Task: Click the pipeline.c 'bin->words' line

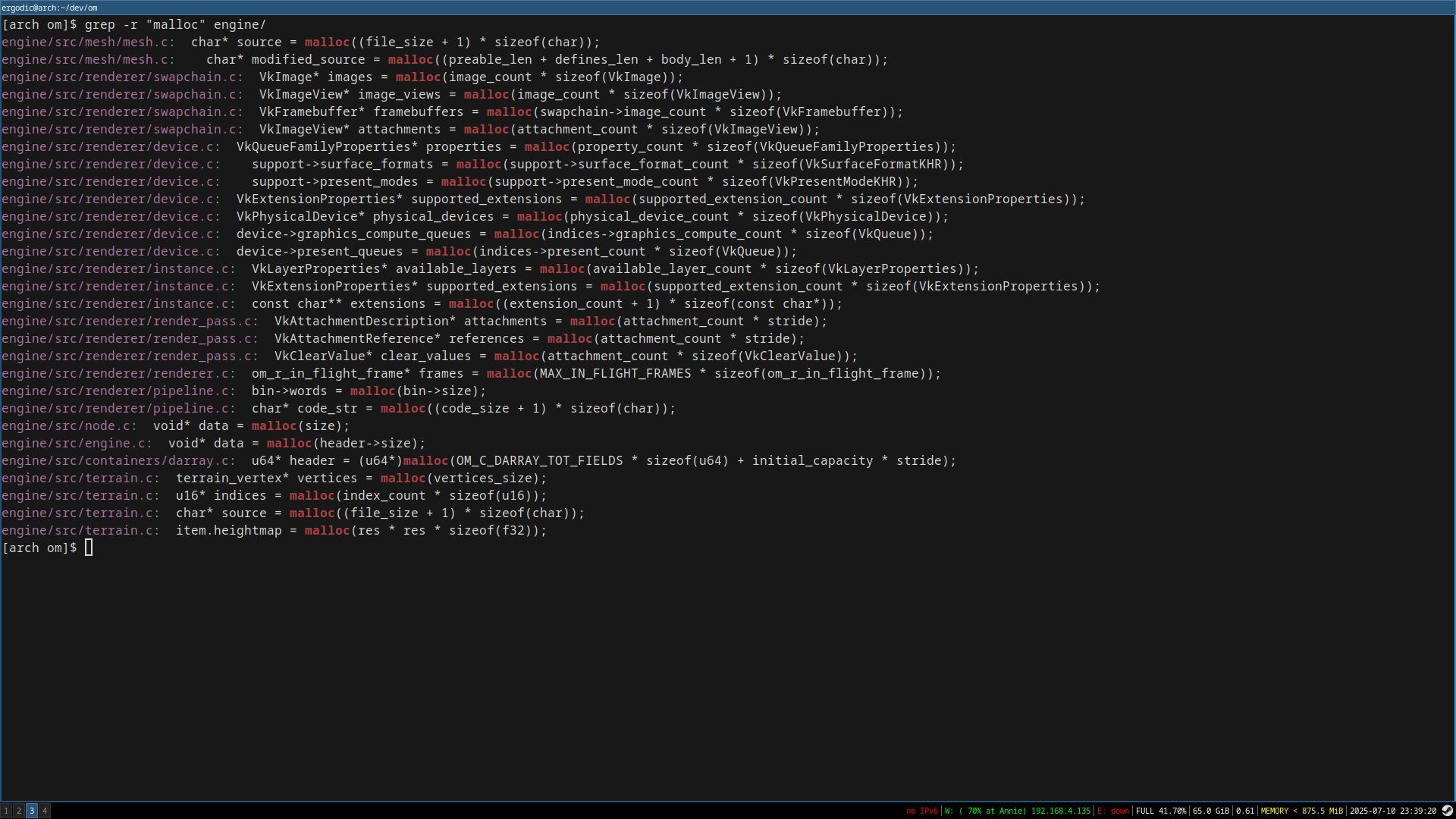Action: point(243,391)
